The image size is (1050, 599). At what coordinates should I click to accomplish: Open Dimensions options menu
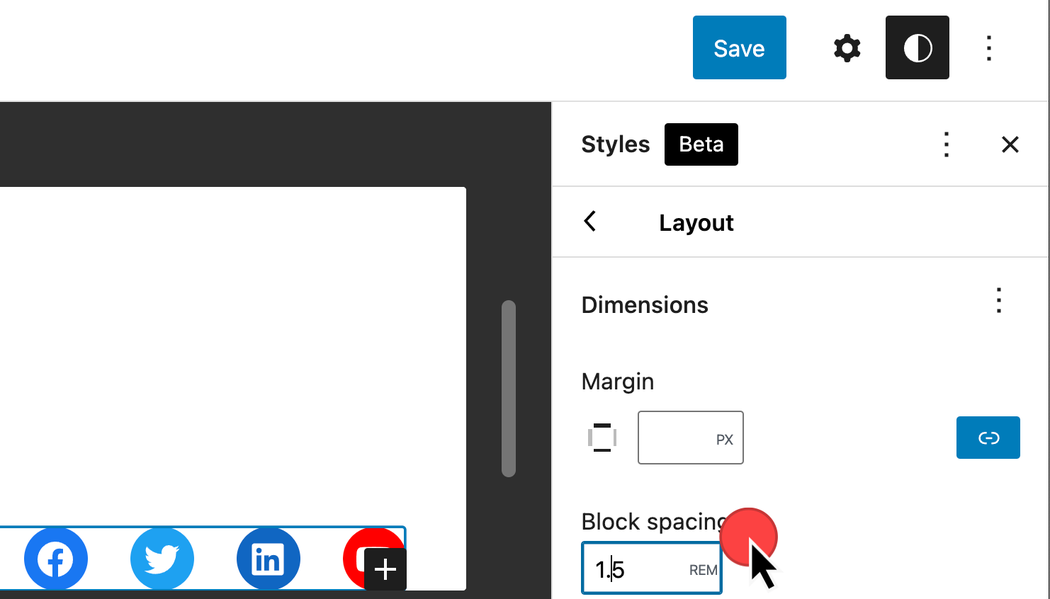click(x=998, y=301)
